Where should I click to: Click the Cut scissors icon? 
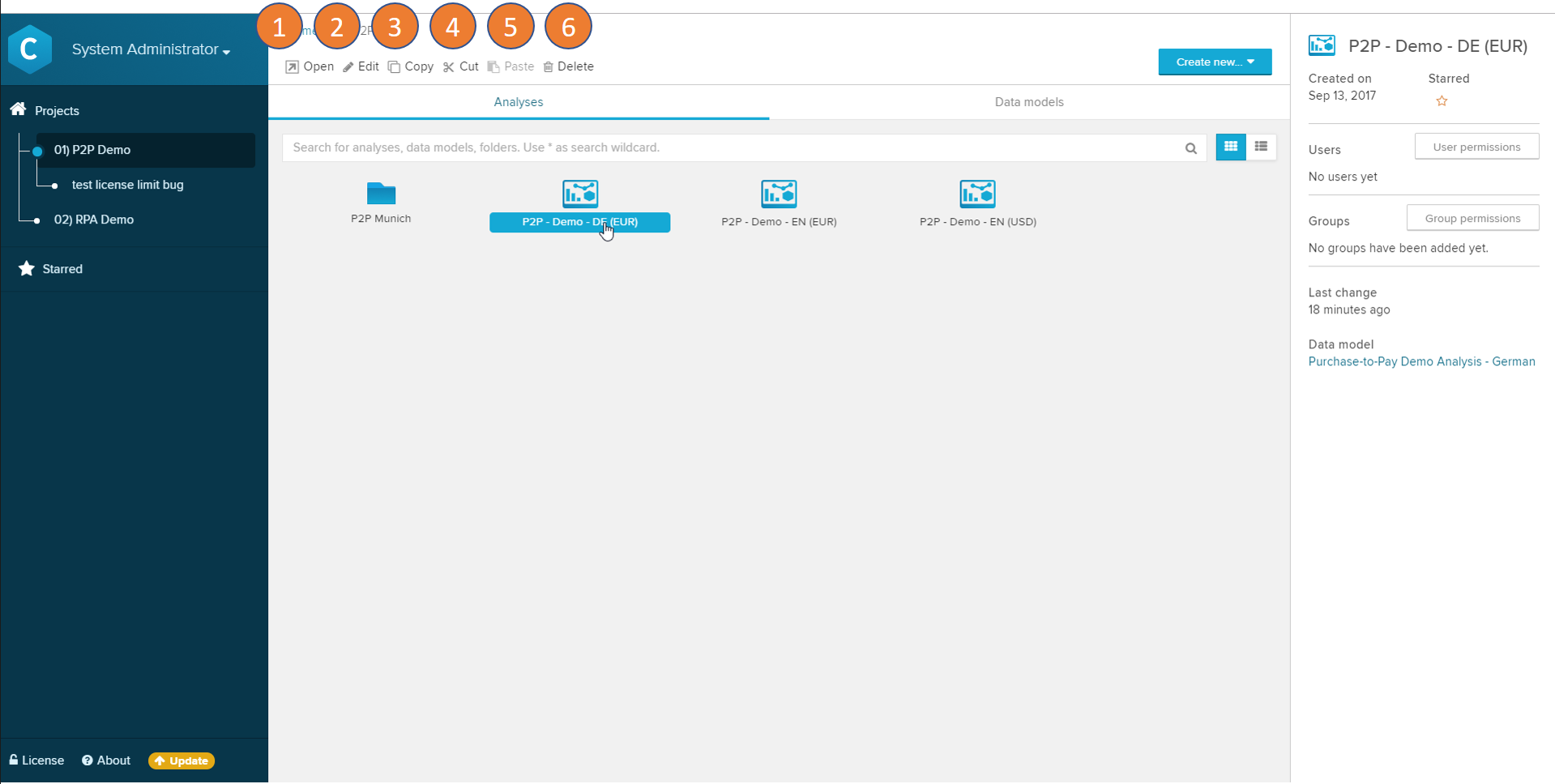click(449, 67)
